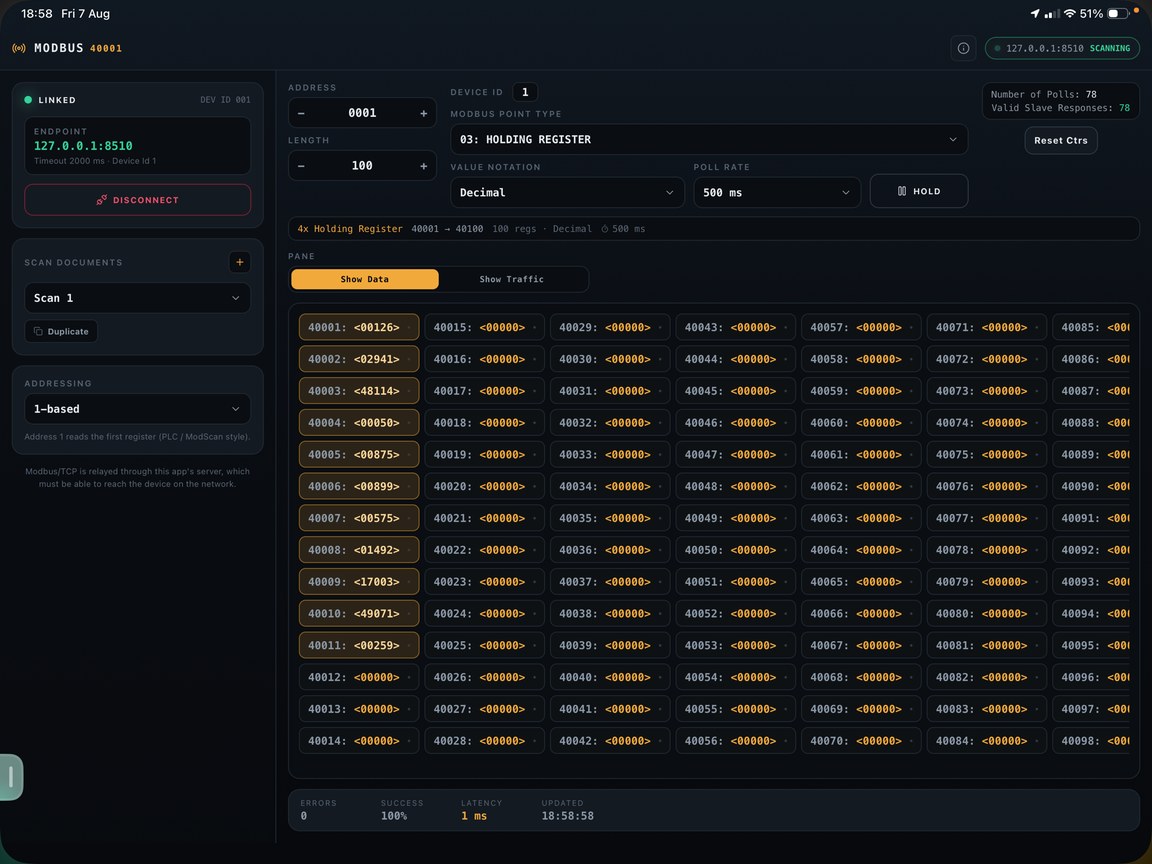Open the Poll Rate 500 ms dropdown
The width and height of the screenshot is (1152, 864).
pos(777,192)
